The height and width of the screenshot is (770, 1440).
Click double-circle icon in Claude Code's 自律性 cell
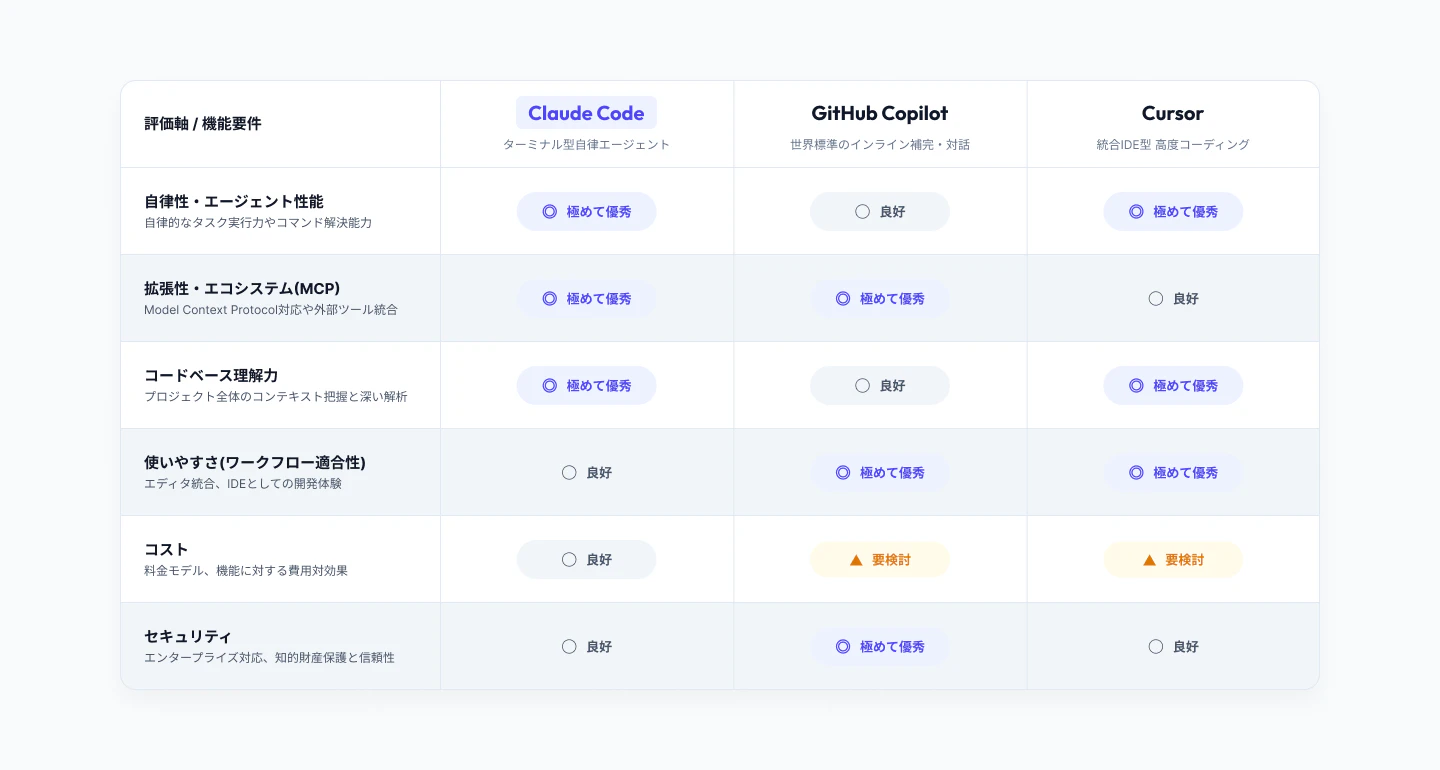549,212
